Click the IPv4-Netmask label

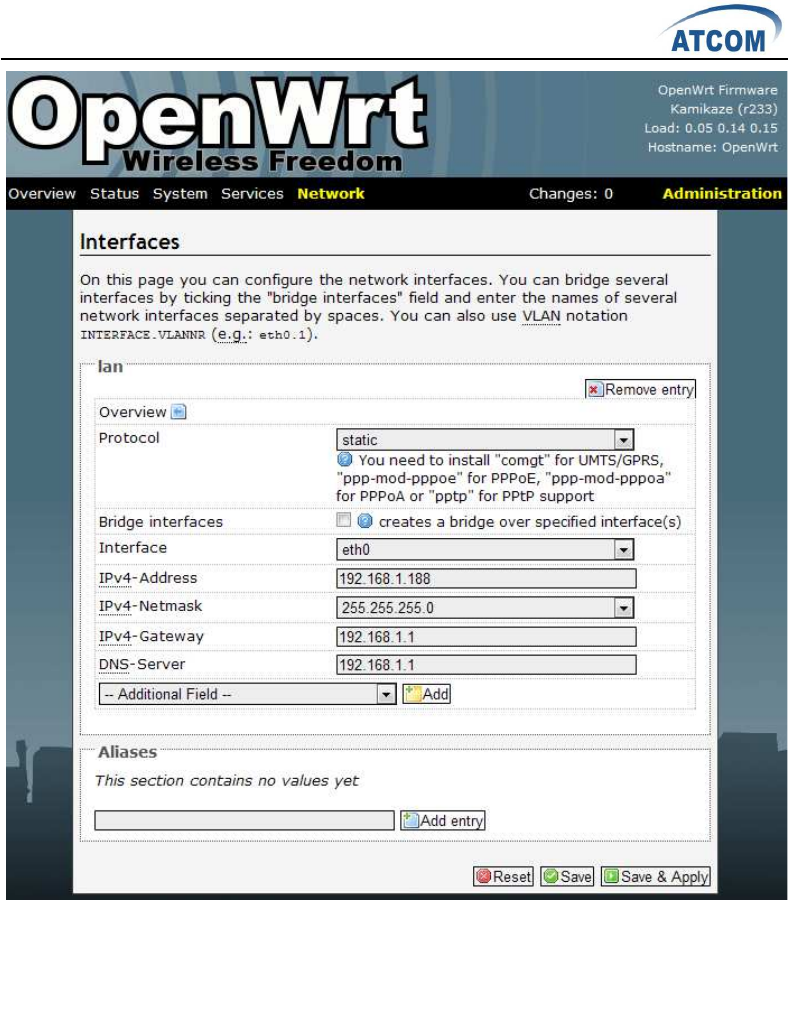click(x=150, y=606)
